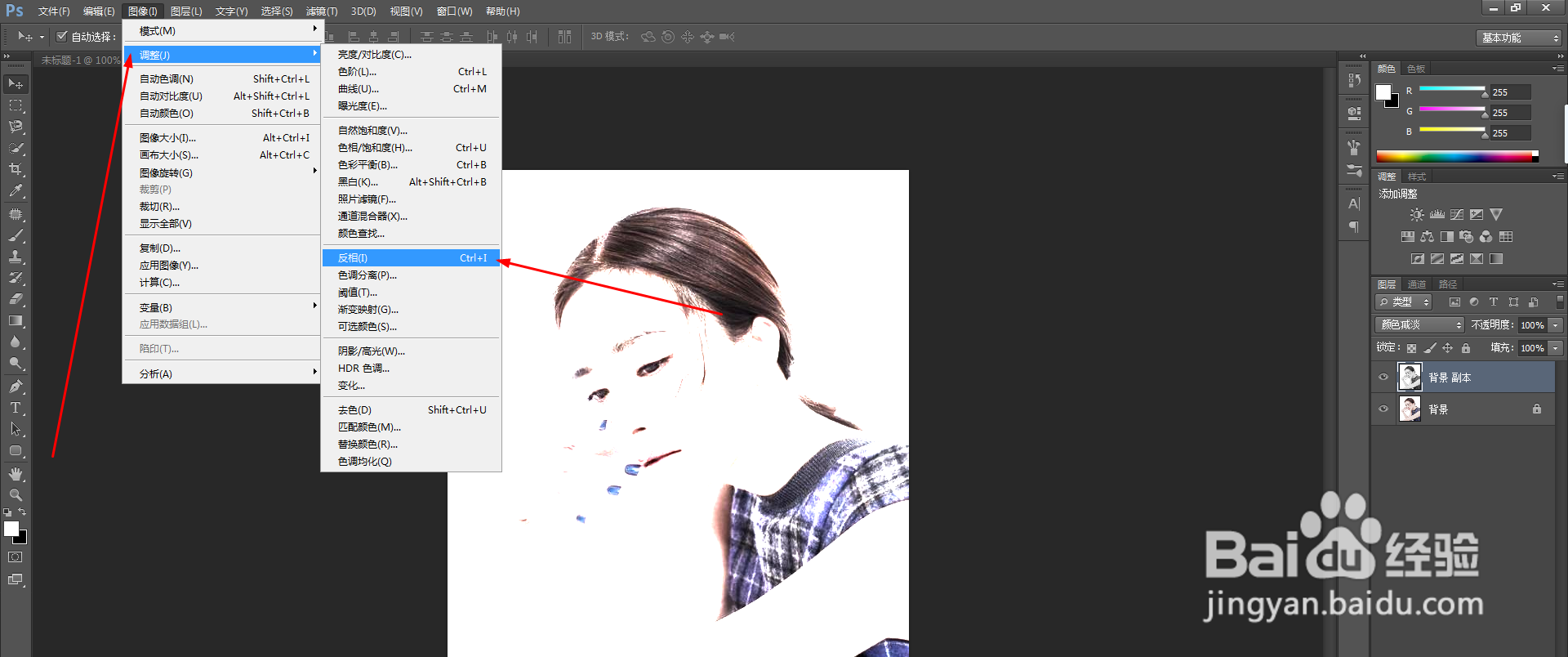Add a Color Balance adjustment (scales icon)
The height and width of the screenshot is (657, 1568).
coord(1427,237)
